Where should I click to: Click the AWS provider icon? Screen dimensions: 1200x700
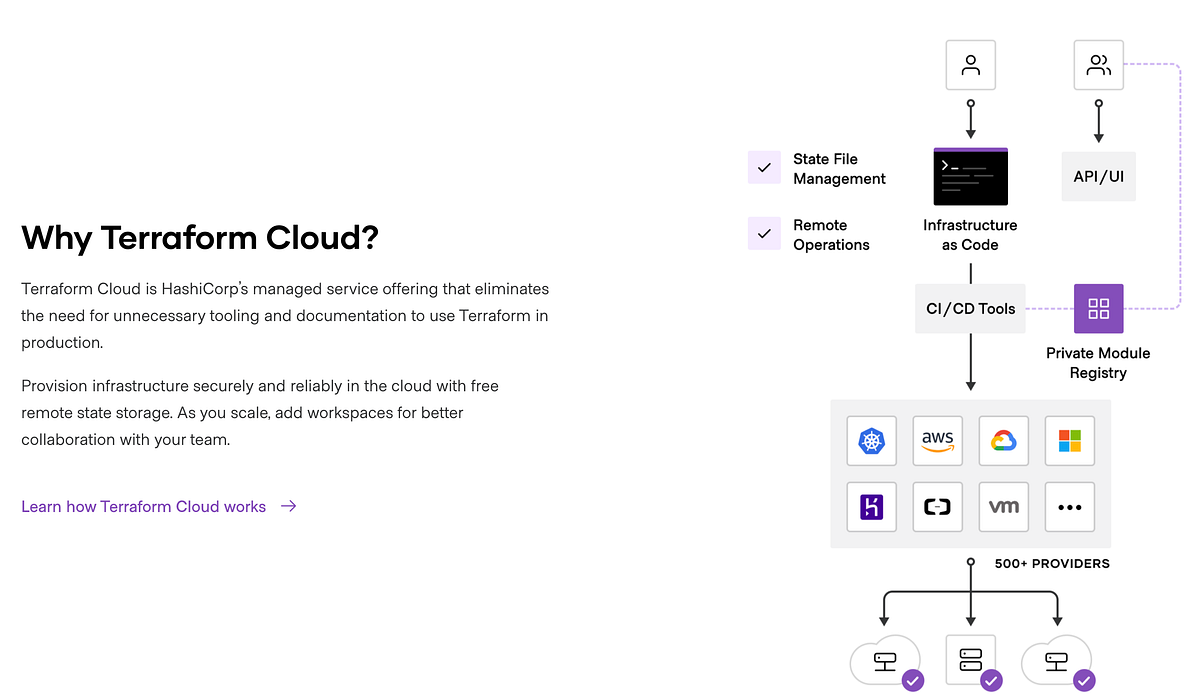click(937, 441)
